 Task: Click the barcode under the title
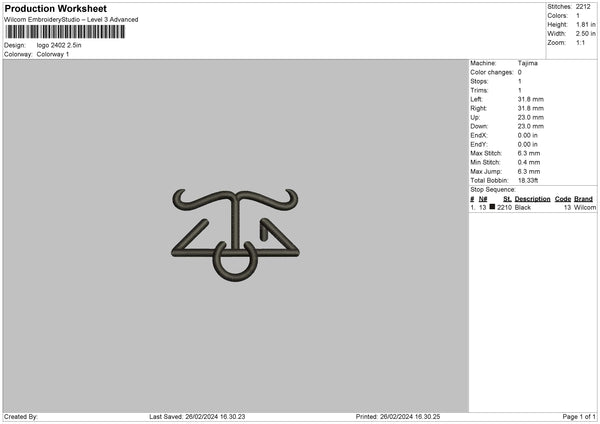(x=65, y=32)
